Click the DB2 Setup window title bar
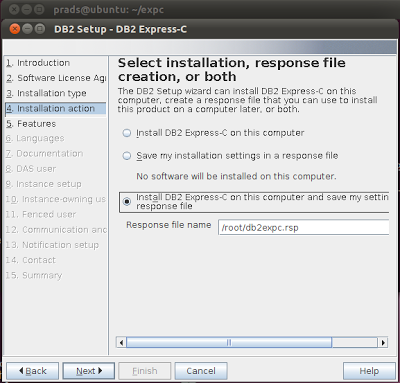 (x=200, y=29)
